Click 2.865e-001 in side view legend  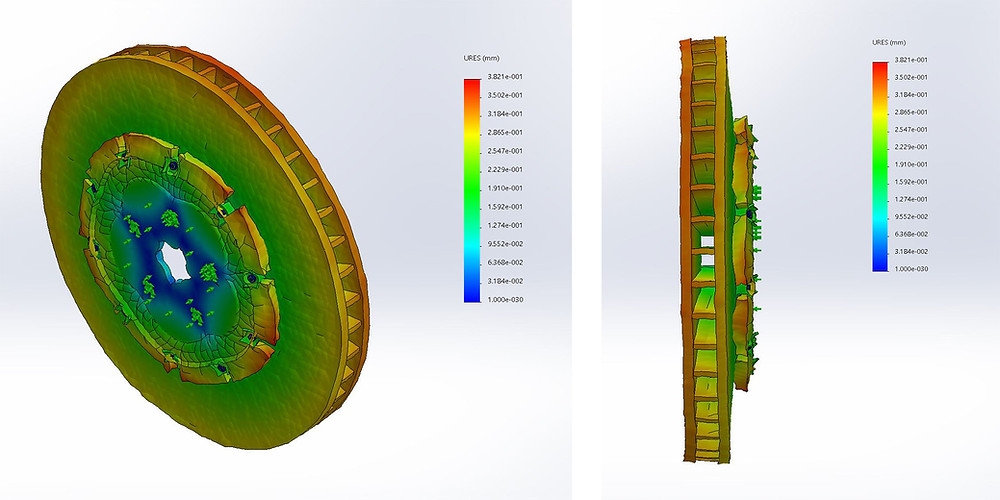912,112
